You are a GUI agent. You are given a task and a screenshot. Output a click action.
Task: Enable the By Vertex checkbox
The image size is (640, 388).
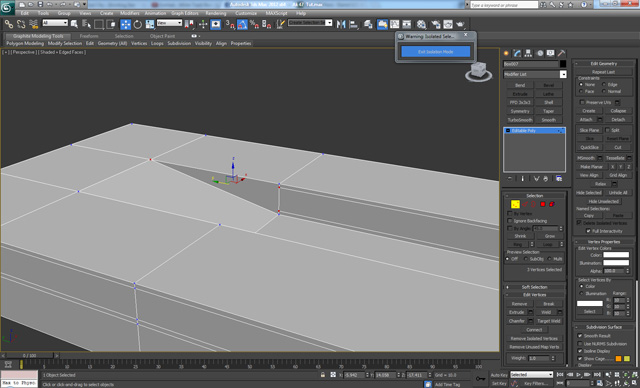click(510, 213)
